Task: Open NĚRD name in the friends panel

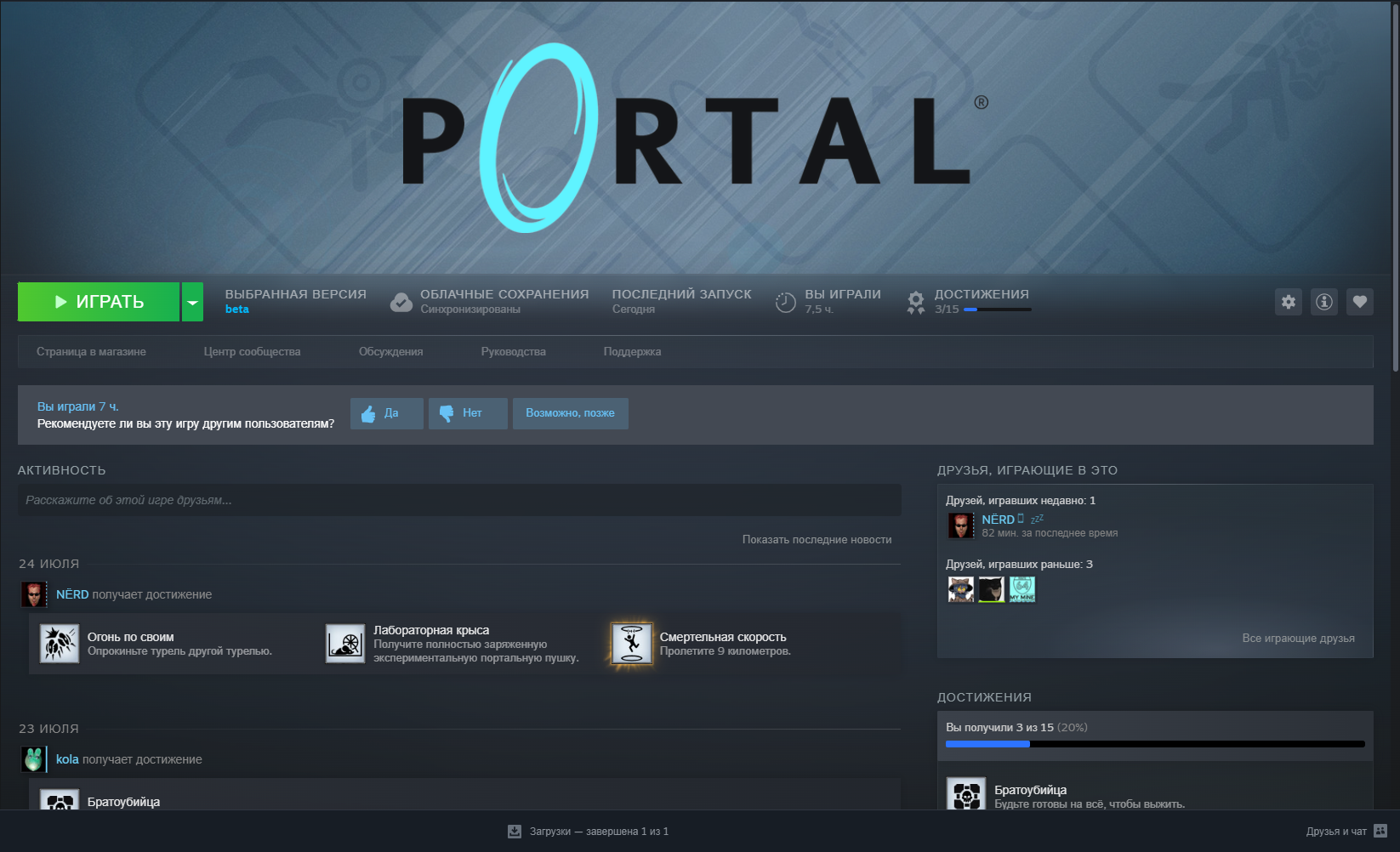Action: tap(999, 520)
